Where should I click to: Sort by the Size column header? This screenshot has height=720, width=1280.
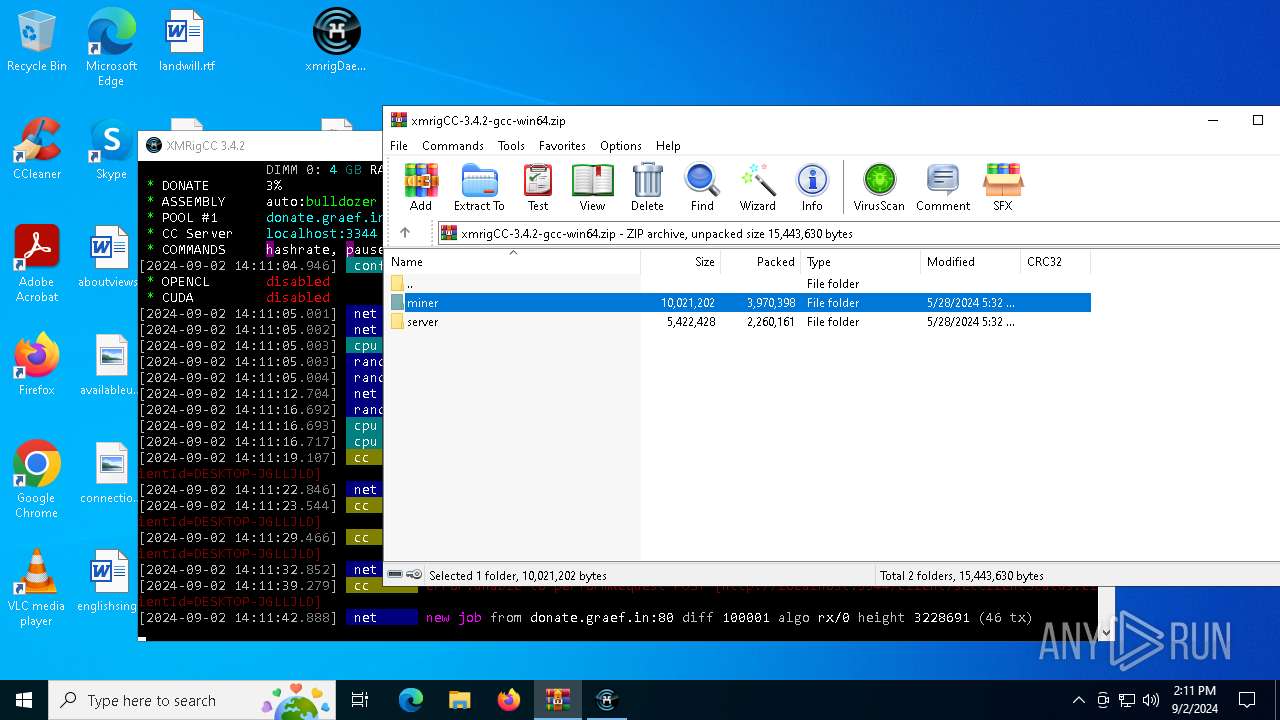pos(681,262)
